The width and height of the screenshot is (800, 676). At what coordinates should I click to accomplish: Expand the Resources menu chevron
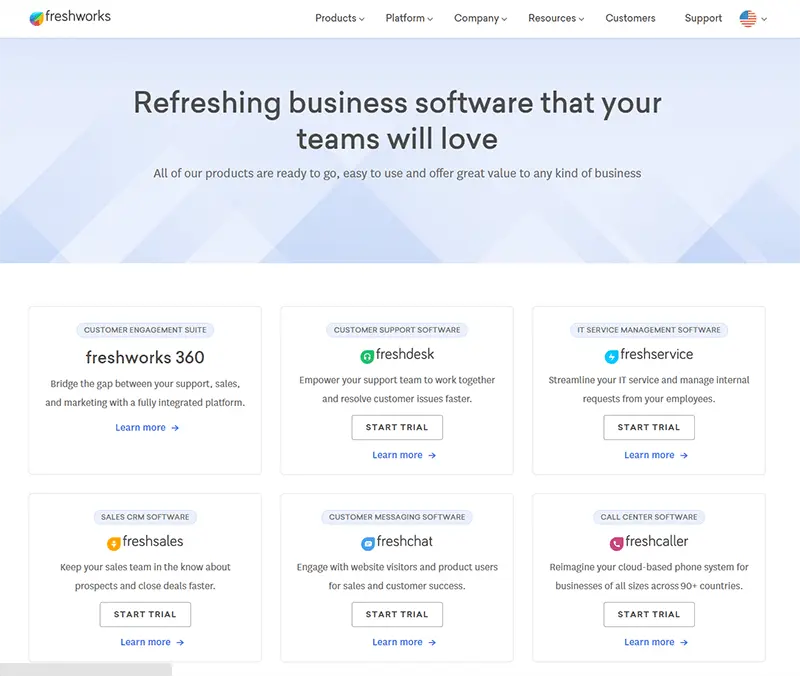tap(581, 19)
